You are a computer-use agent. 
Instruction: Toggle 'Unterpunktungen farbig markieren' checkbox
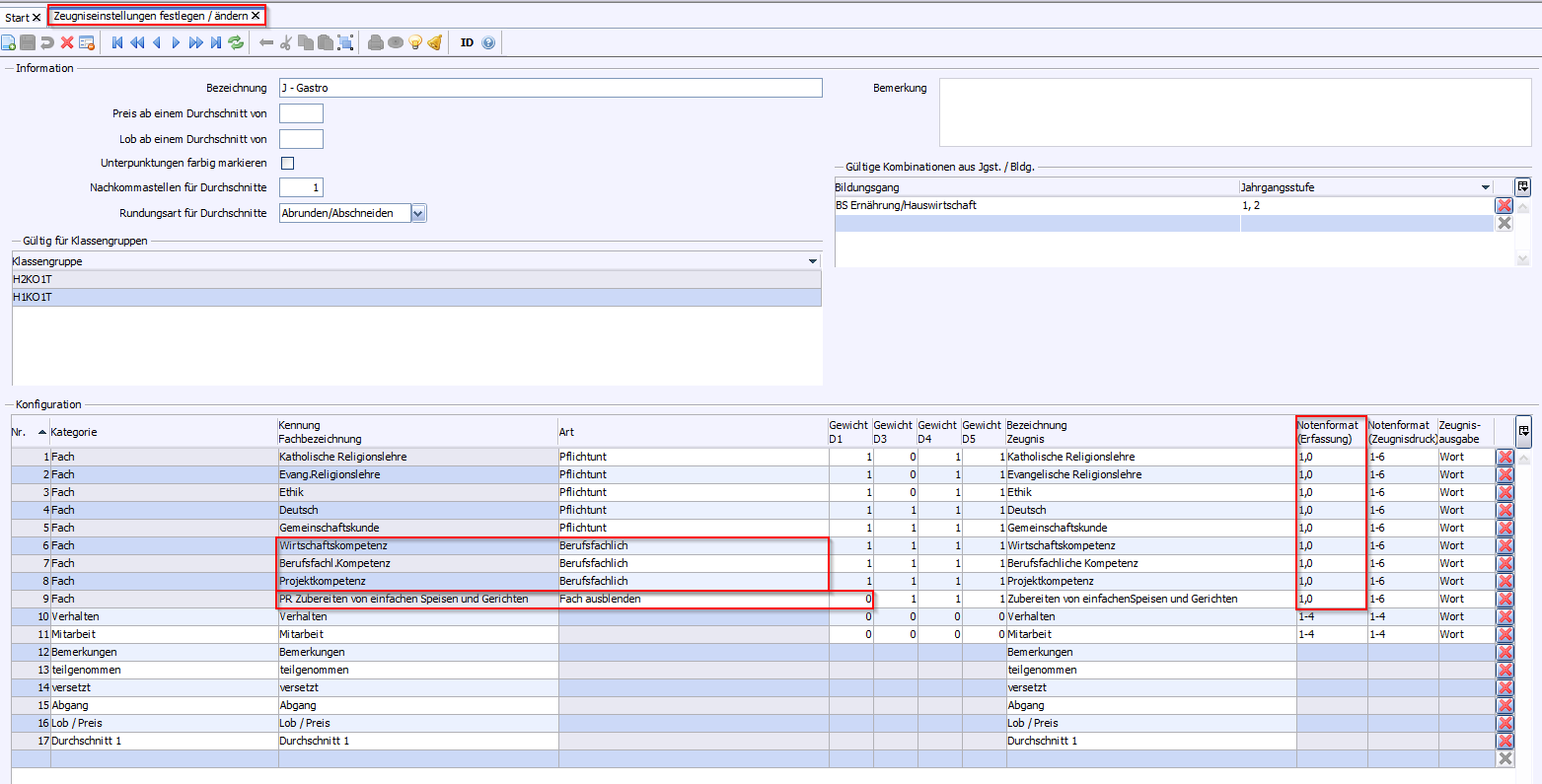288,164
